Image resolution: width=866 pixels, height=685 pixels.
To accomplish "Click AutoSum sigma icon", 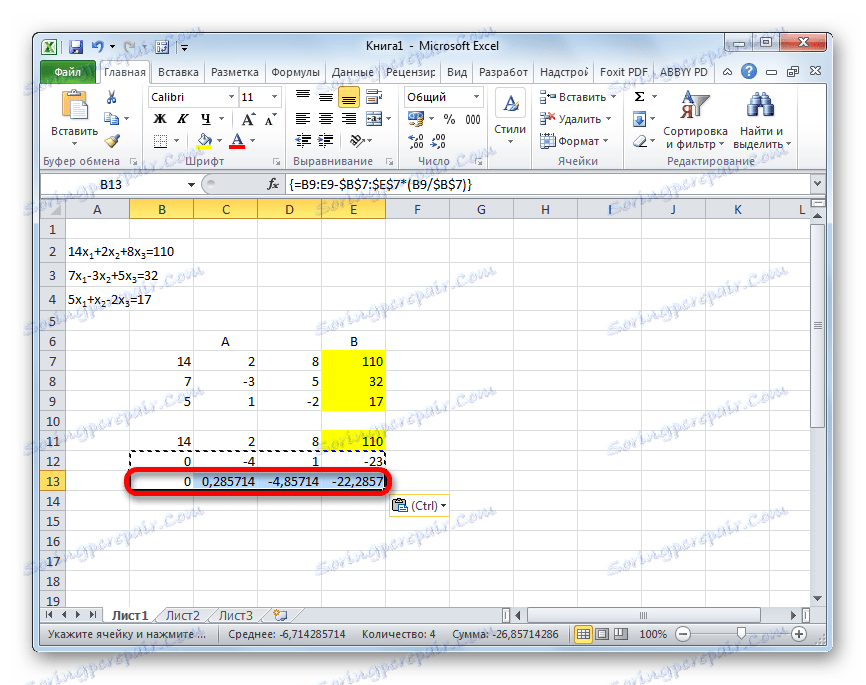I will (640, 97).
